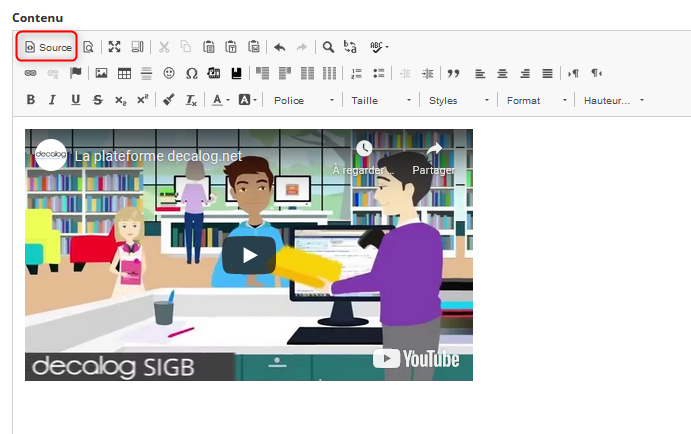The image size is (691, 434).
Task: Insert a numbered list
Action: [357, 73]
